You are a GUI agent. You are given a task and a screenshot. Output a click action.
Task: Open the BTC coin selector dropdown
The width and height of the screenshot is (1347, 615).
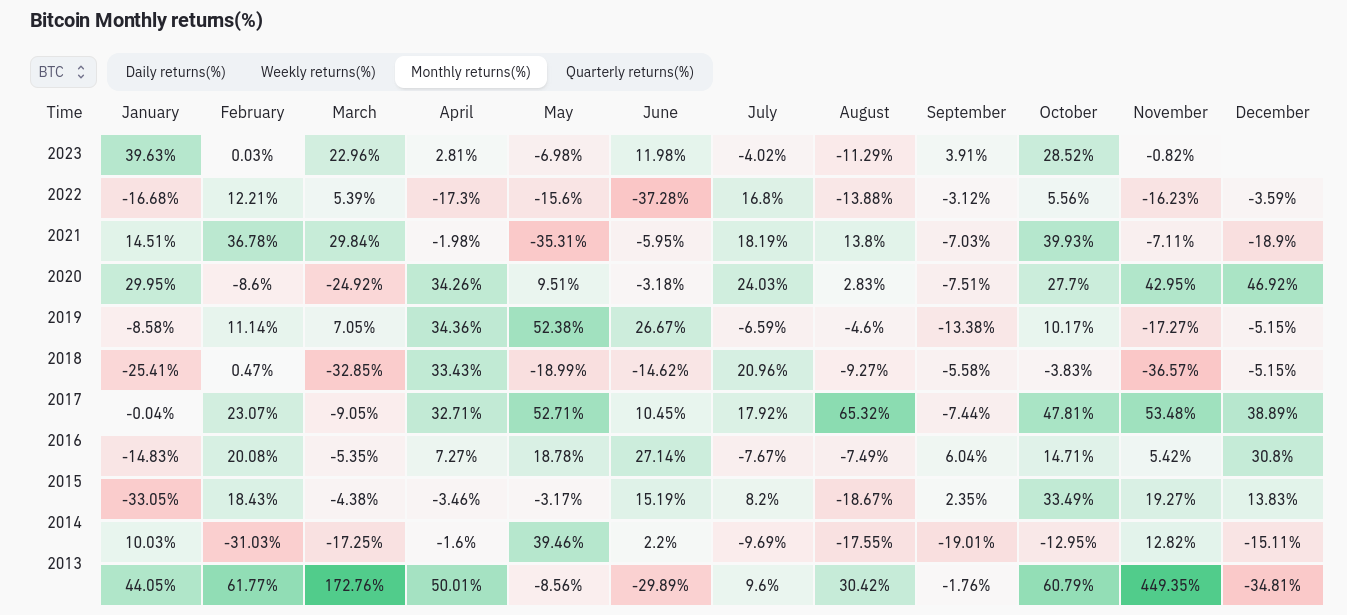coord(63,72)
